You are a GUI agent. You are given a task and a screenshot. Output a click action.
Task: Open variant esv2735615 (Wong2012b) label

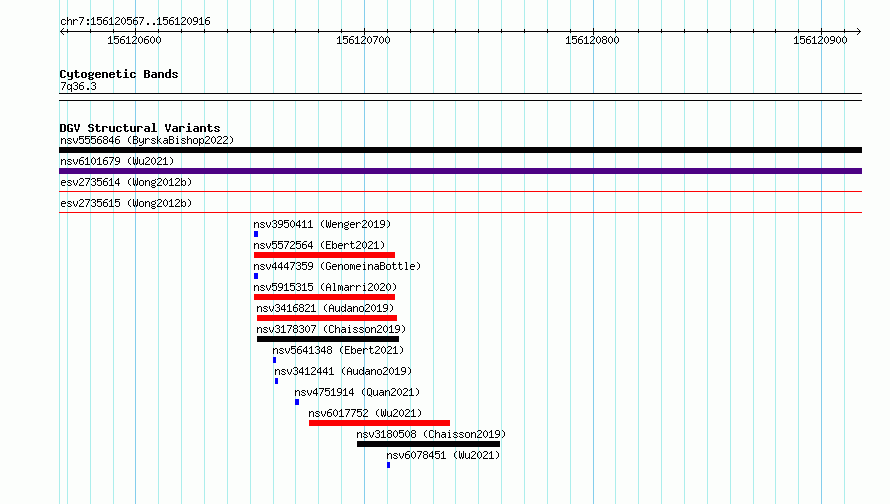point(126,203)
